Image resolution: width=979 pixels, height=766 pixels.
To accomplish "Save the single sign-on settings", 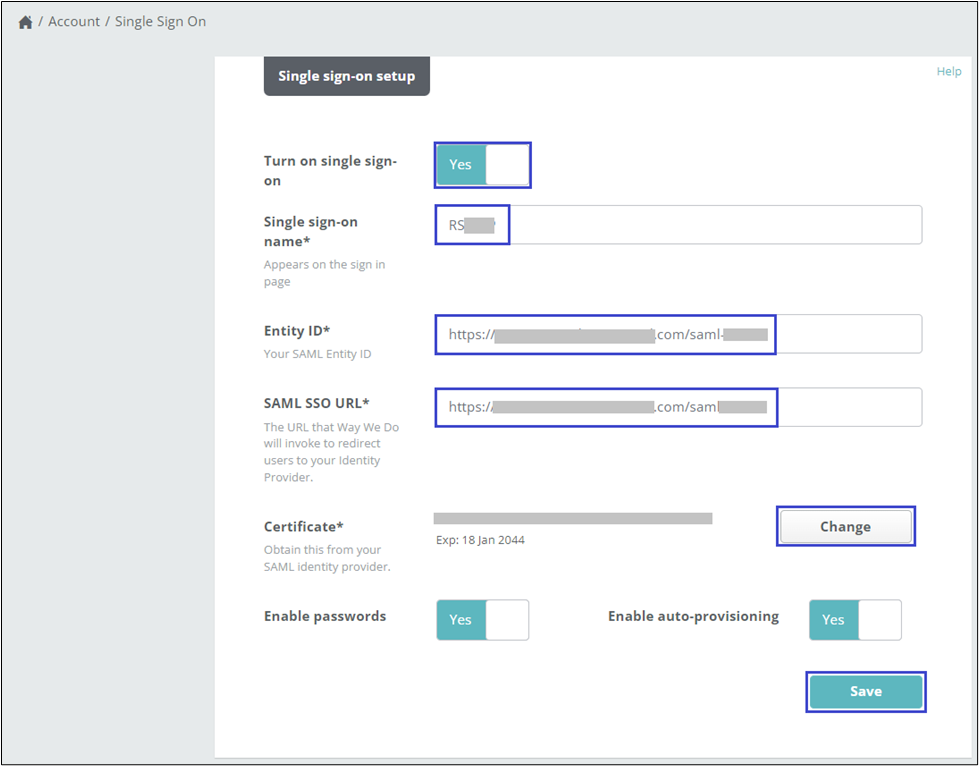I will tap(865, 691).
